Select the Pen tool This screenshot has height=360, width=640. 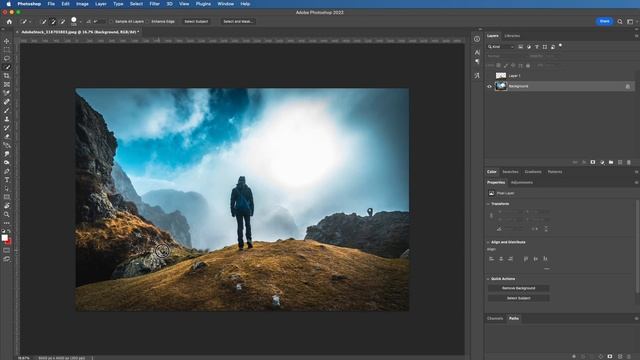[7, 171]
